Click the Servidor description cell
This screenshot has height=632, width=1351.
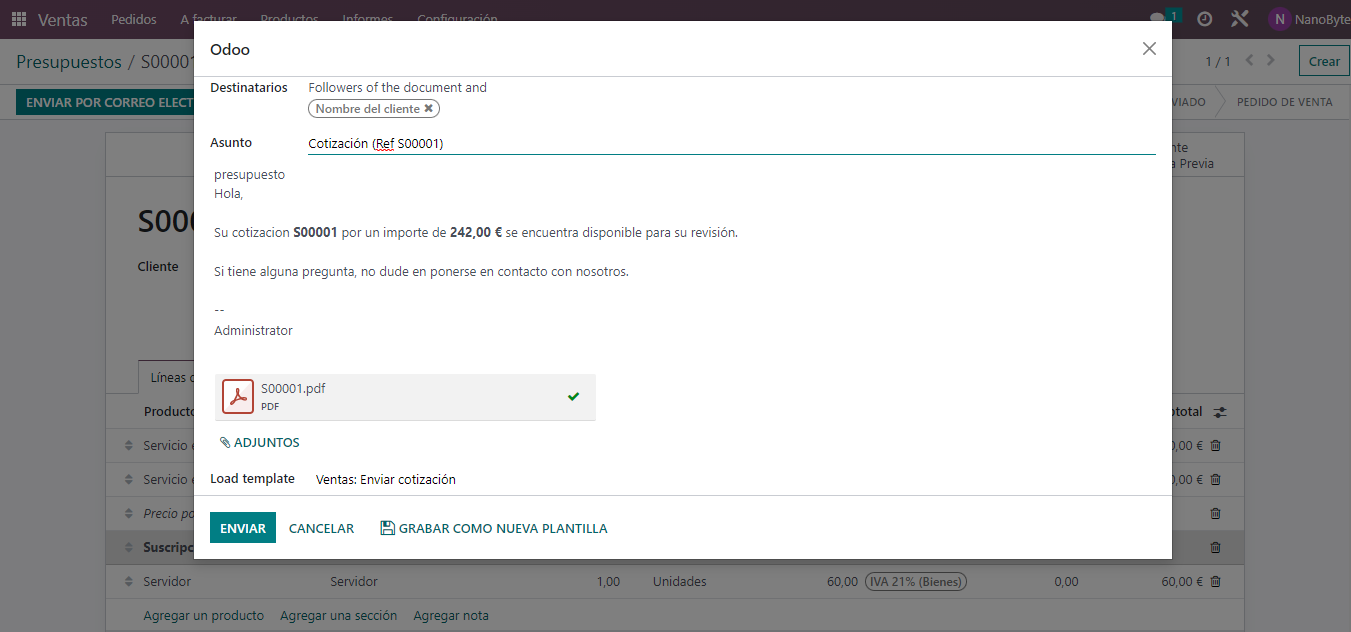pyautogui.click(x=354, y=582)
